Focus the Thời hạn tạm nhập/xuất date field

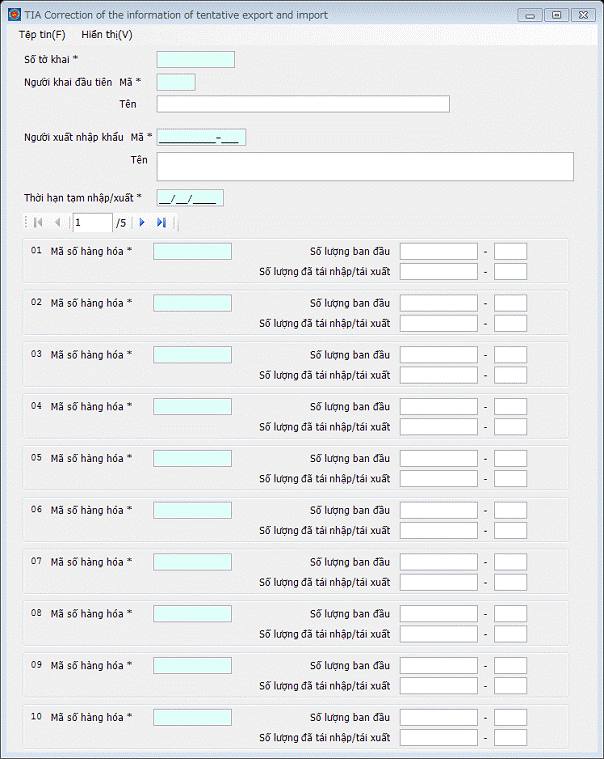tap(190, 198)
